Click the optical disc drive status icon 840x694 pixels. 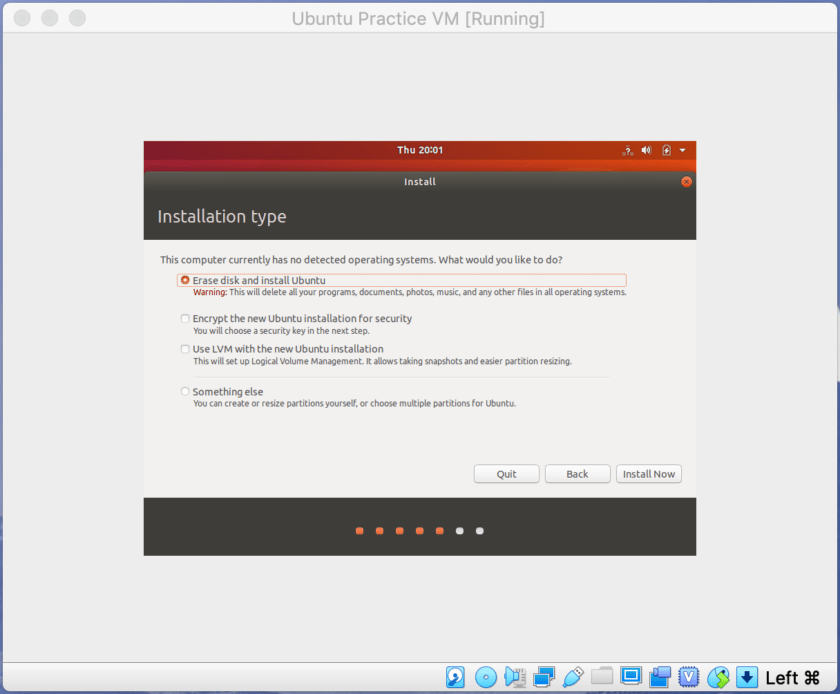[486, 677]
